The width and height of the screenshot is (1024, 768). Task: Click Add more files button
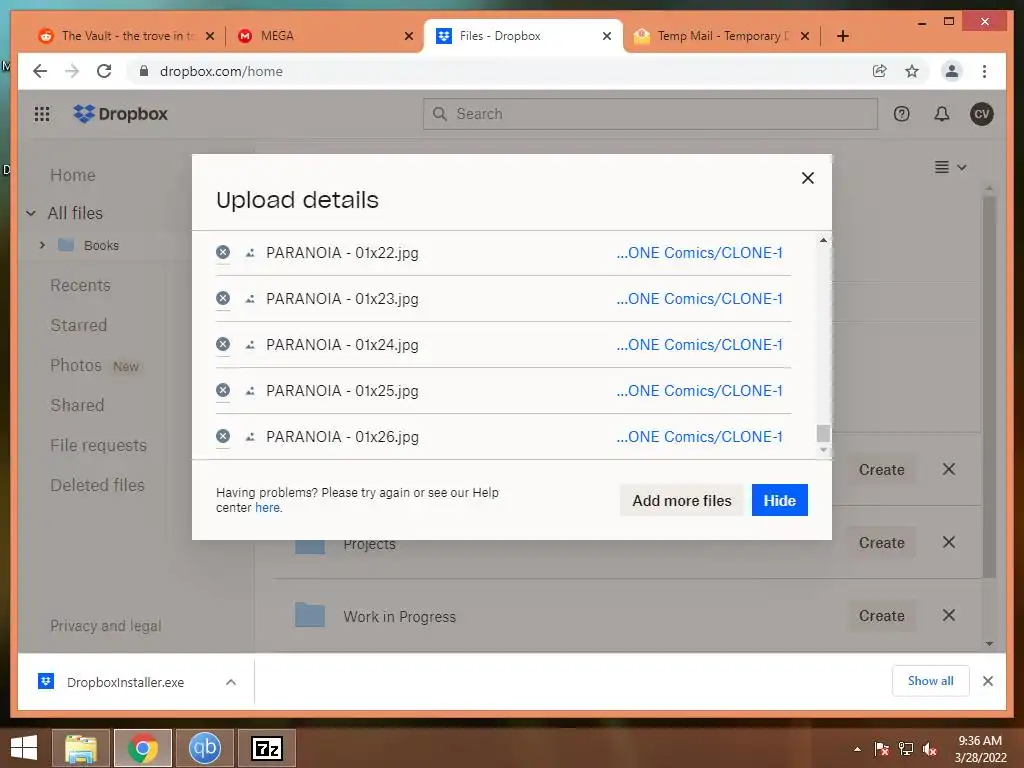click(681, 500)
